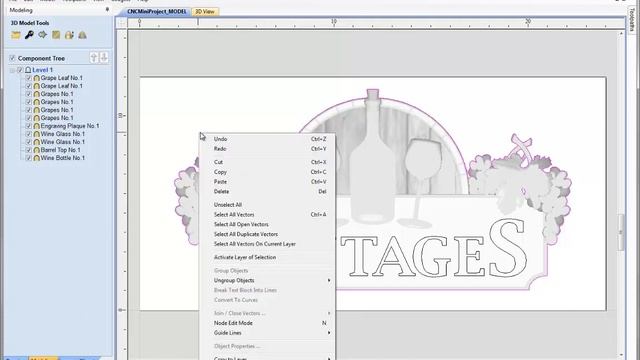The height and width of the screenshot is (360, 640).
Task: Click the arch icon beside Barrel Top No.1
Action: 36,150
